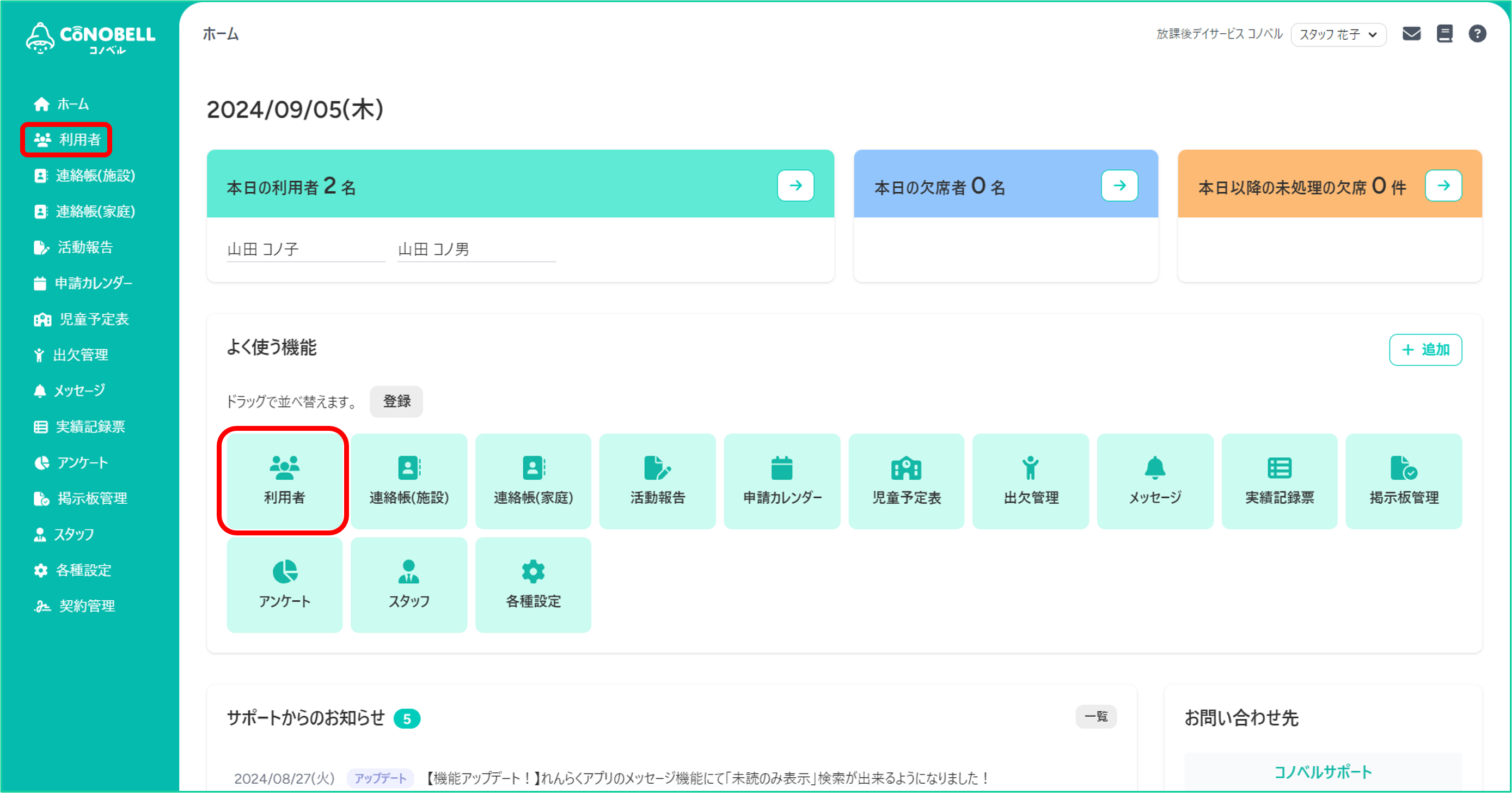
Task: Open the 機能アップデート notice from 2024/08/27
Action: coord(706,778)
